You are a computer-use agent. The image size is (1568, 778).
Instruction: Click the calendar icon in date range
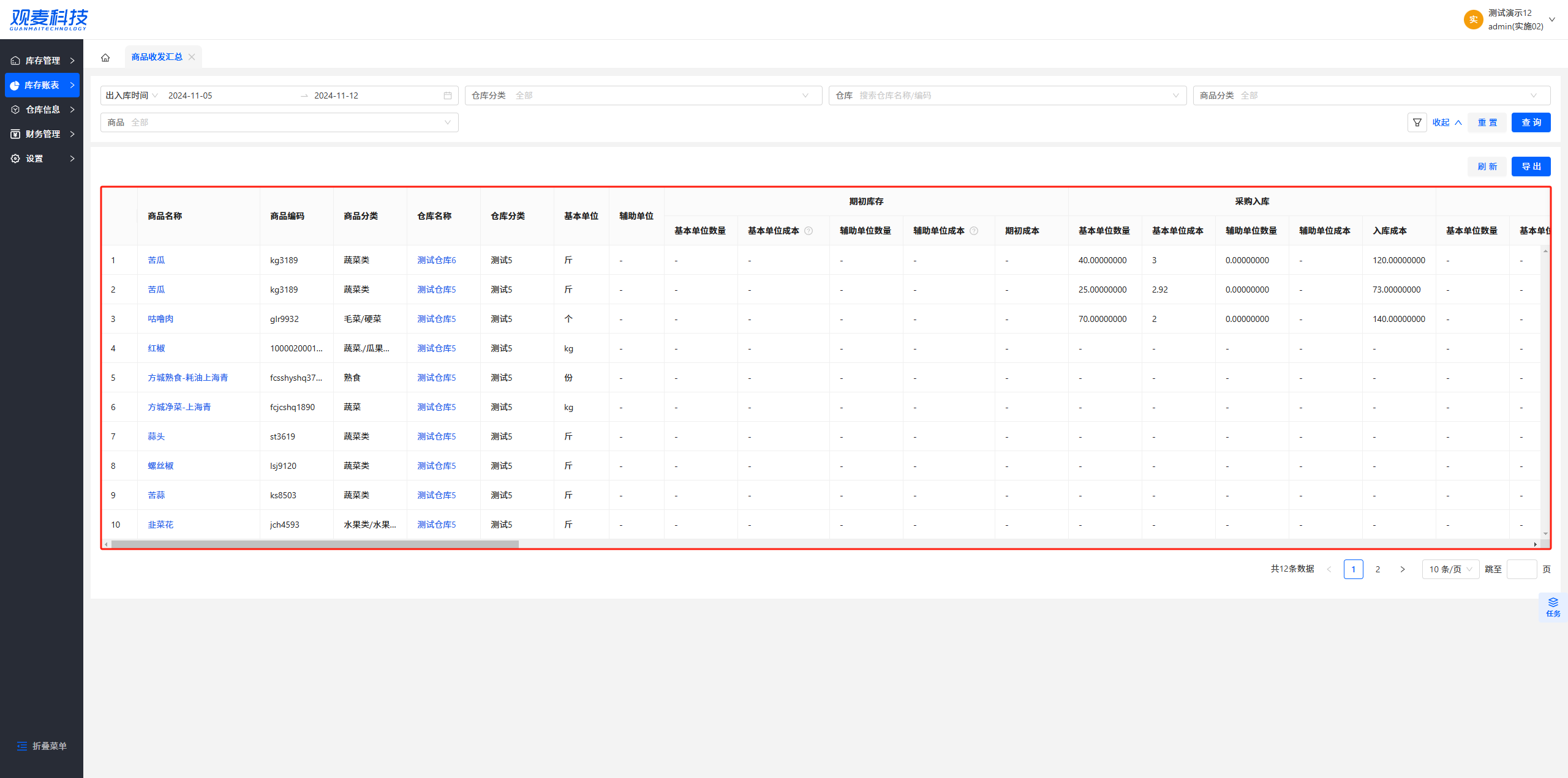click(448, 95)
